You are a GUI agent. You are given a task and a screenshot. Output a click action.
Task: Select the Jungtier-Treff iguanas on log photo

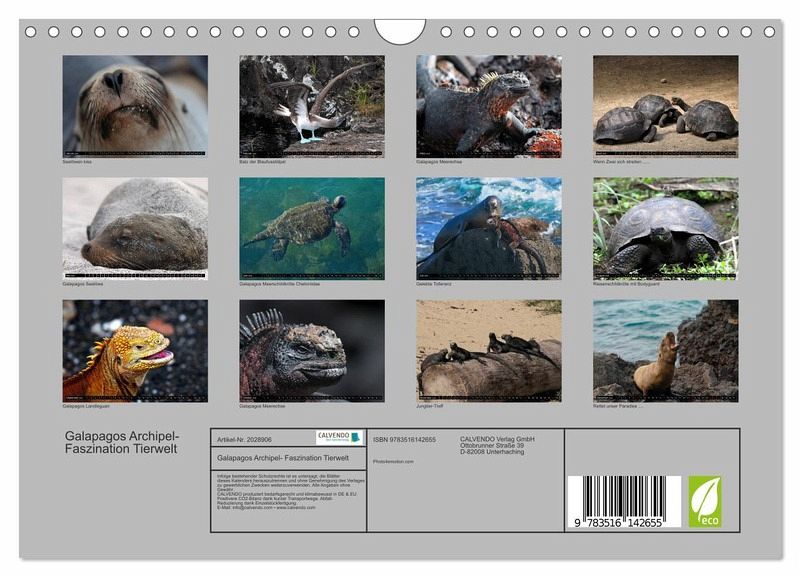[x=488, y=350]
